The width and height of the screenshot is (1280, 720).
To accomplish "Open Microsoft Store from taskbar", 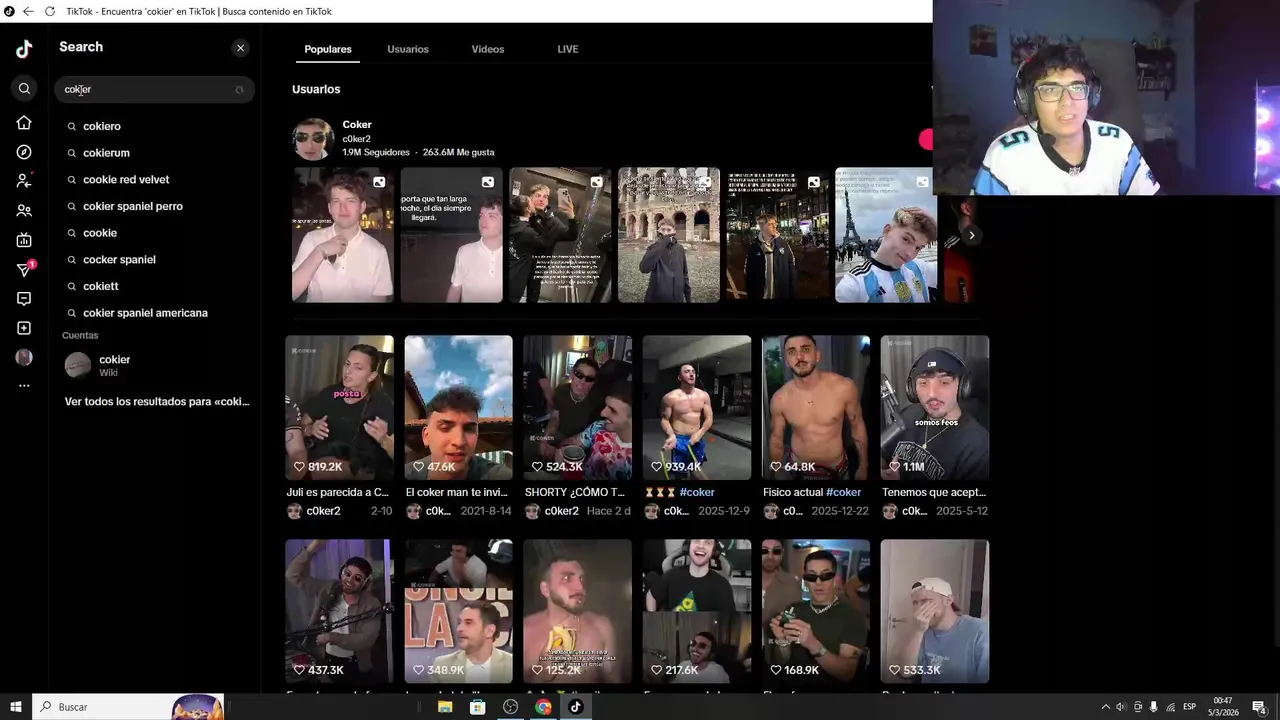I will [x=478, y=707].
